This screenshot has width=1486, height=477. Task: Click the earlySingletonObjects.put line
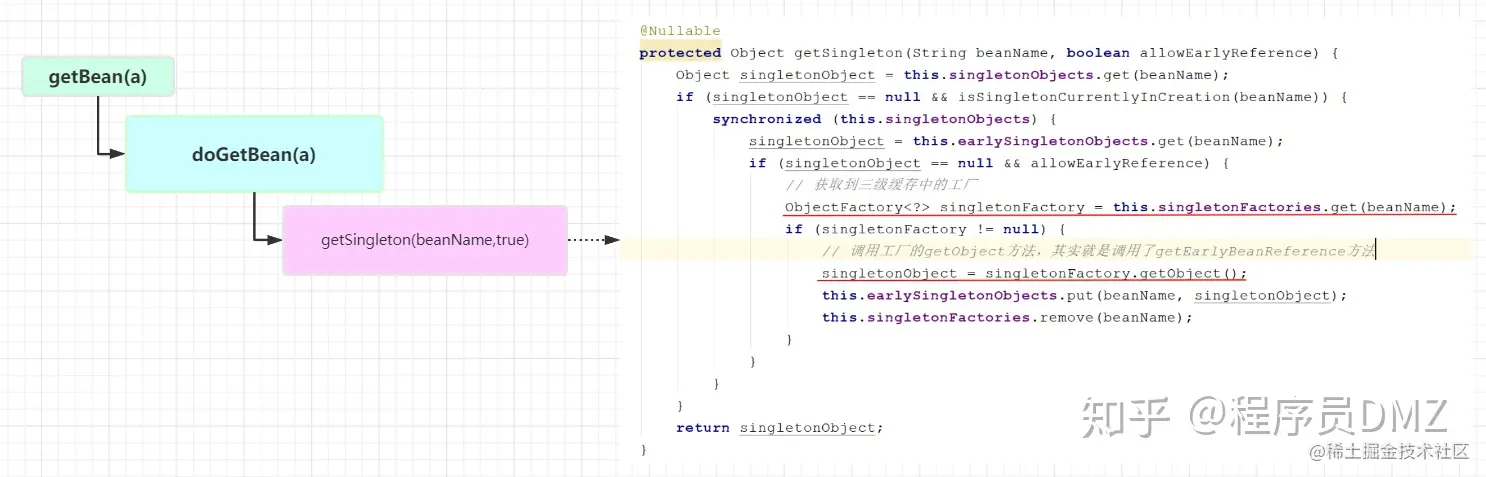[x=1085, y=295]
